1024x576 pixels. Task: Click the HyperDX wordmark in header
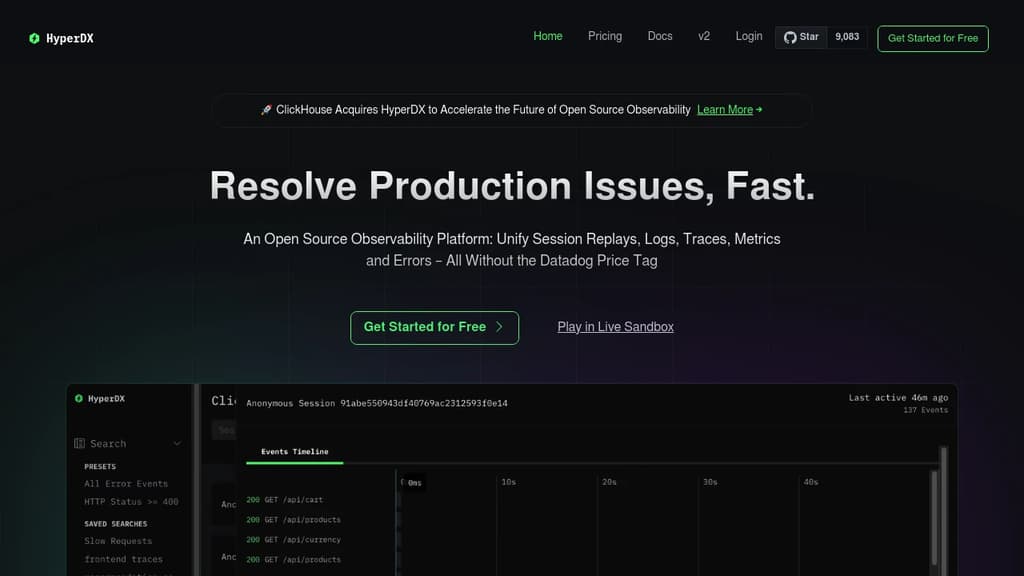pyautogui.click(x=70, y=39)
